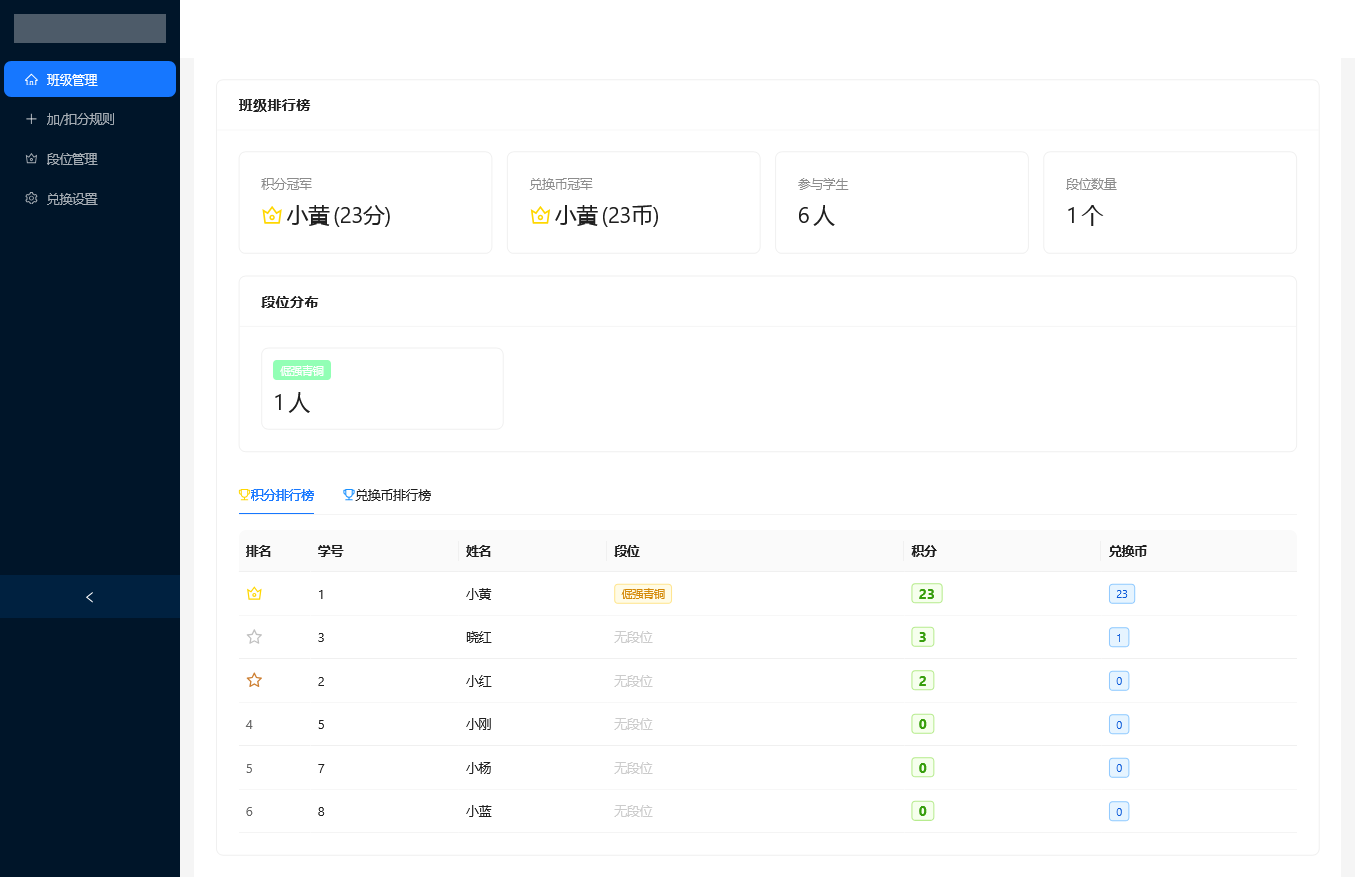Screen dimensions: 1355x877
Task: Open 段位管理 menu item
Action: (x=90, y=159)
